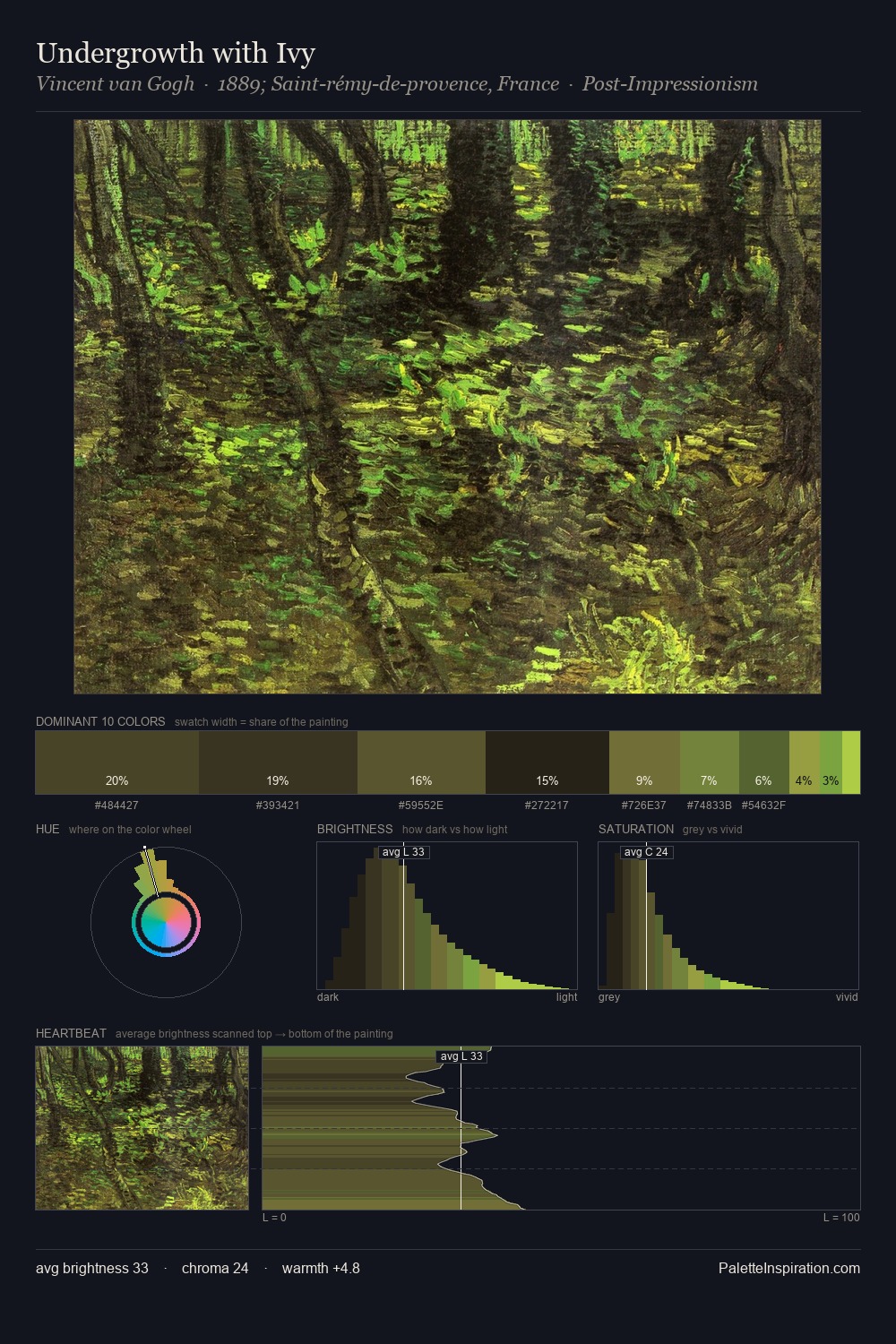Click the 'chroma 24' footer stat
The width and height of the screenshot is (896, 1344).
(x=215, y=1268)
